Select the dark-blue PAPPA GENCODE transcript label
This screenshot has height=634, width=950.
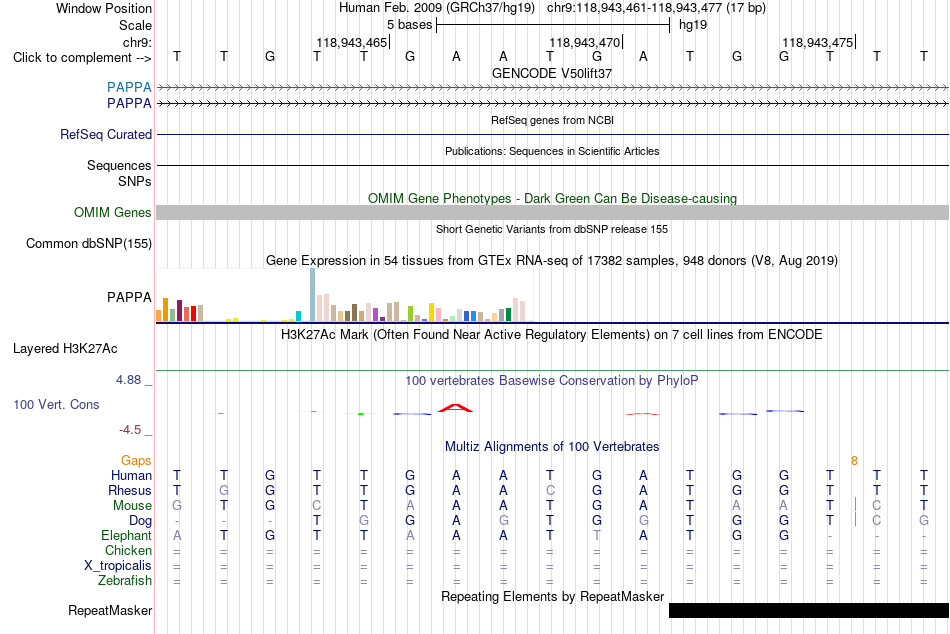point(129,104)
